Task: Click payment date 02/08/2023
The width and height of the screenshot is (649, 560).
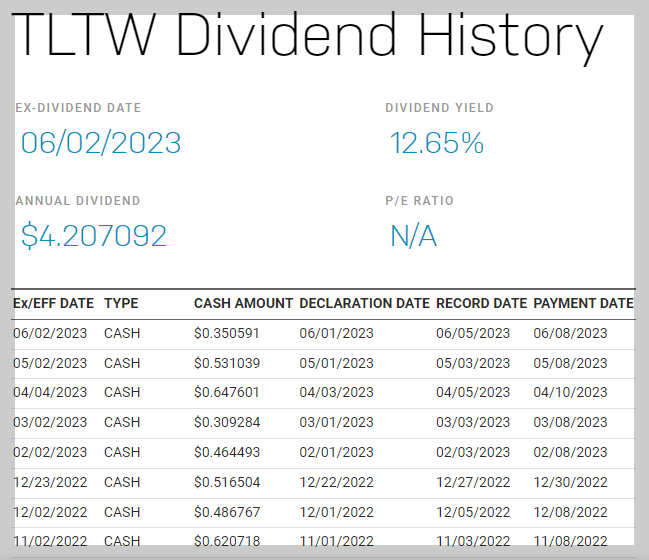Action: coord(570,452)
